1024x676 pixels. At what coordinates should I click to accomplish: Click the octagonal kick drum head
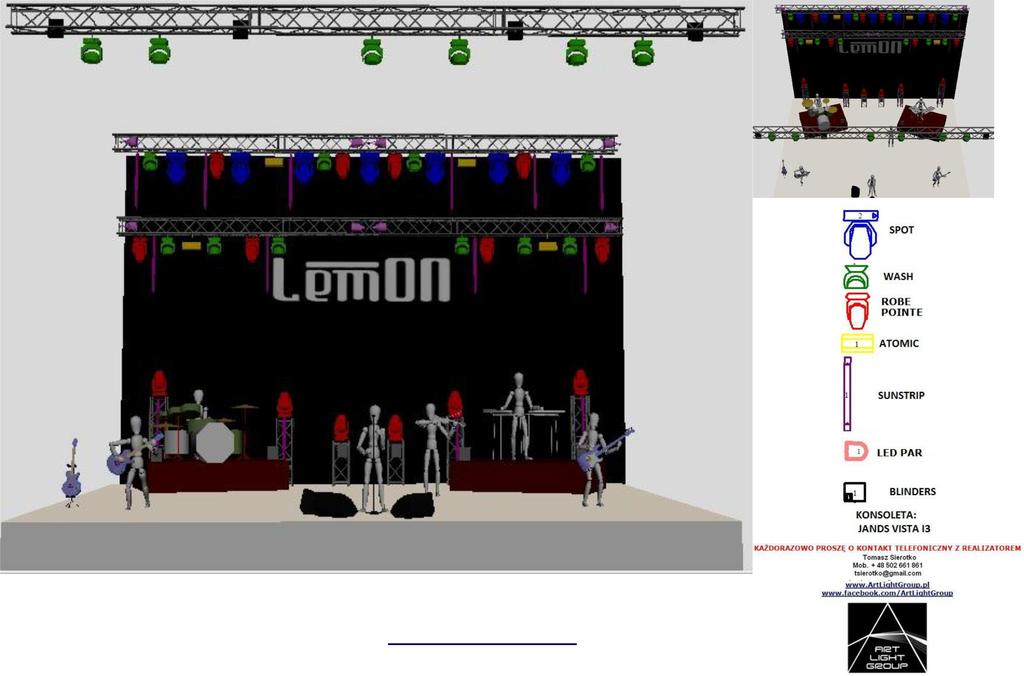pos(214,443)
